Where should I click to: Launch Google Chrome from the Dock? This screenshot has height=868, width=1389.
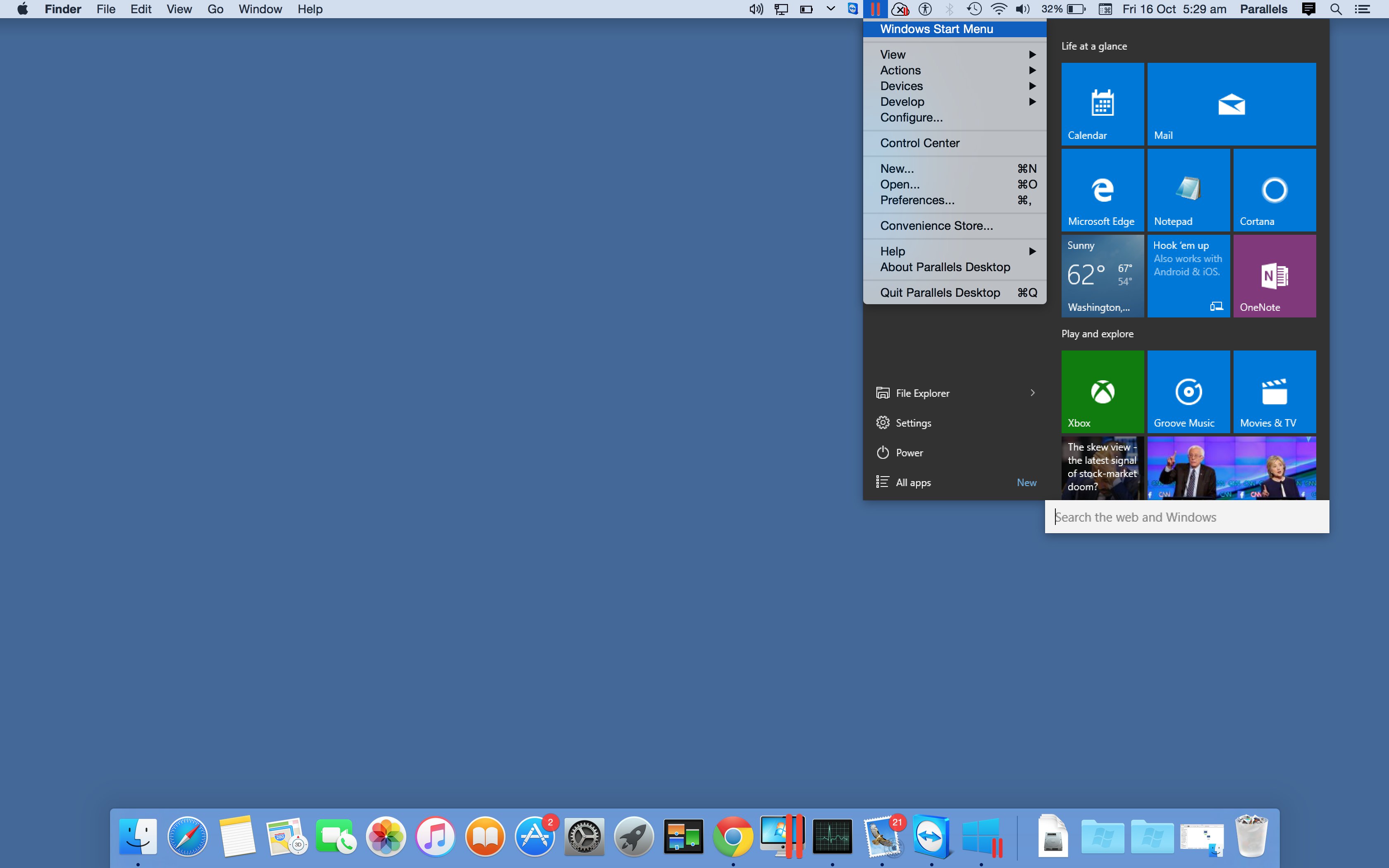(x=733, y=836)
